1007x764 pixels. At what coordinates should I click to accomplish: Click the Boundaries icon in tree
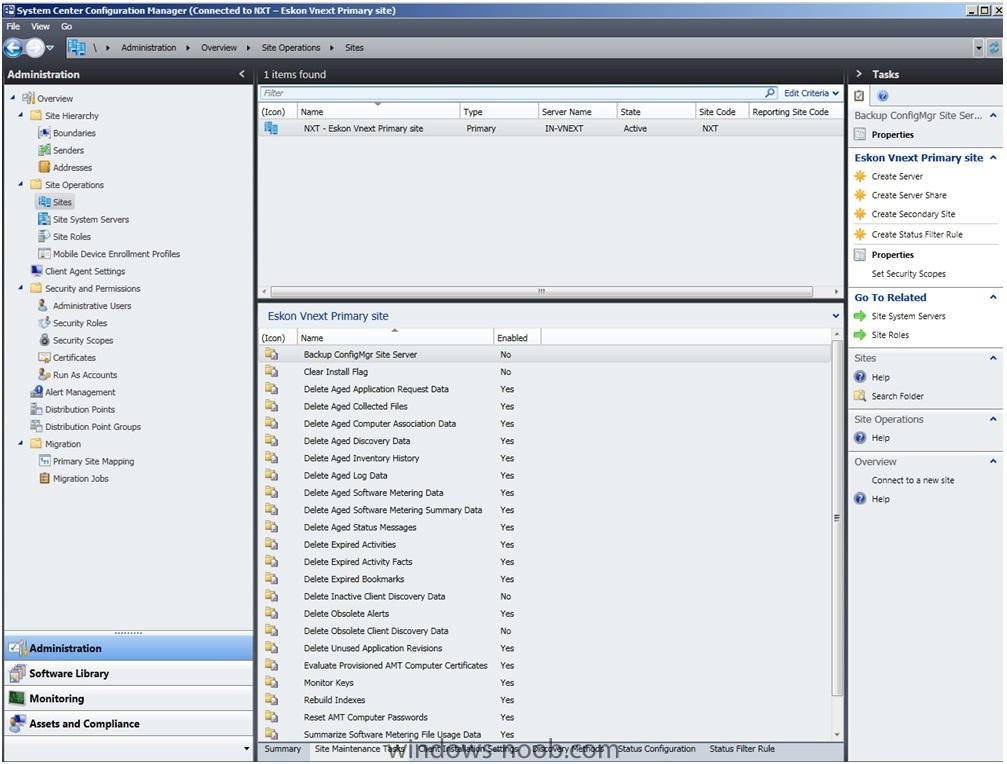coord(44,133)
